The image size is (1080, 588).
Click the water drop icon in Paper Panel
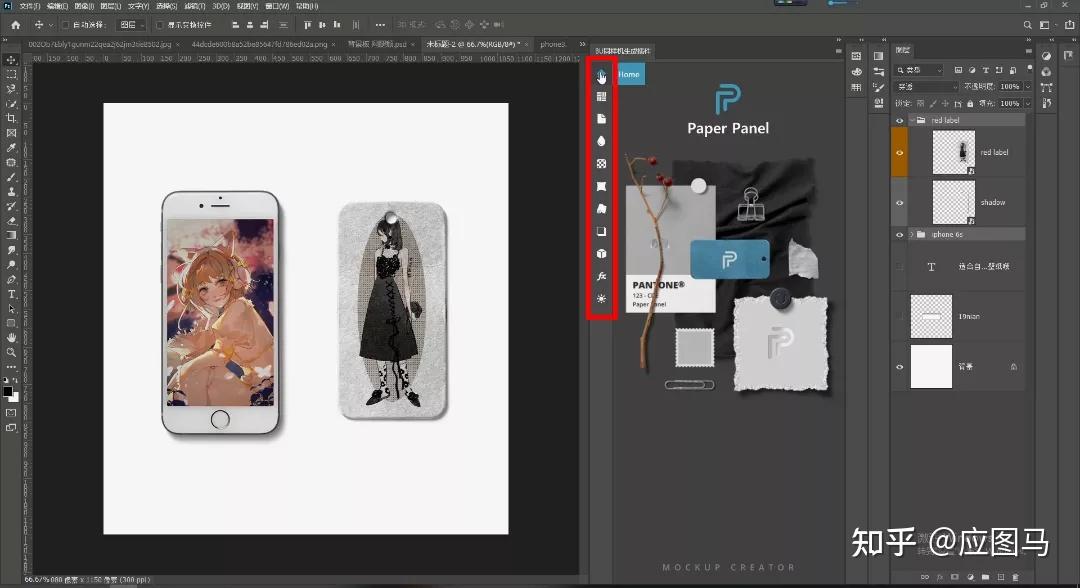coord(601,141)
